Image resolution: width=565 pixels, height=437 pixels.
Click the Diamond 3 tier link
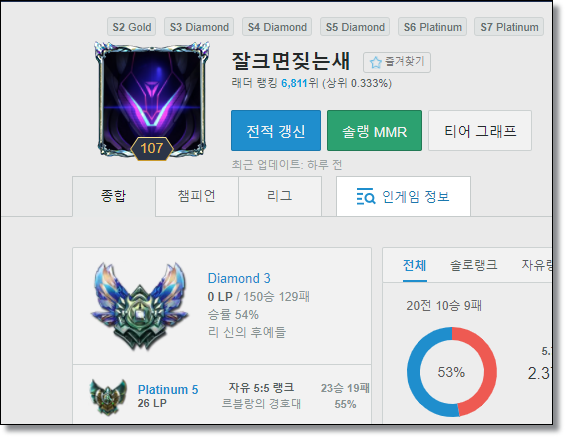pos(239,278)
